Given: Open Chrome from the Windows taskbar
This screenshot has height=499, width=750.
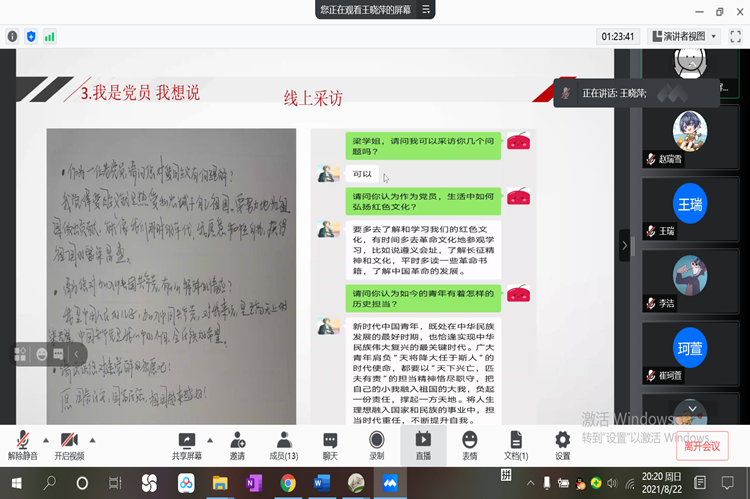Looking at the screenshot, I should tap(288, 484).
